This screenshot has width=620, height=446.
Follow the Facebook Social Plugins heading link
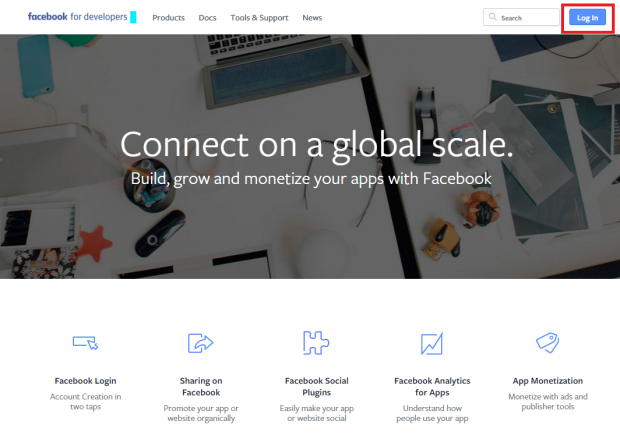tap(316, 387)
